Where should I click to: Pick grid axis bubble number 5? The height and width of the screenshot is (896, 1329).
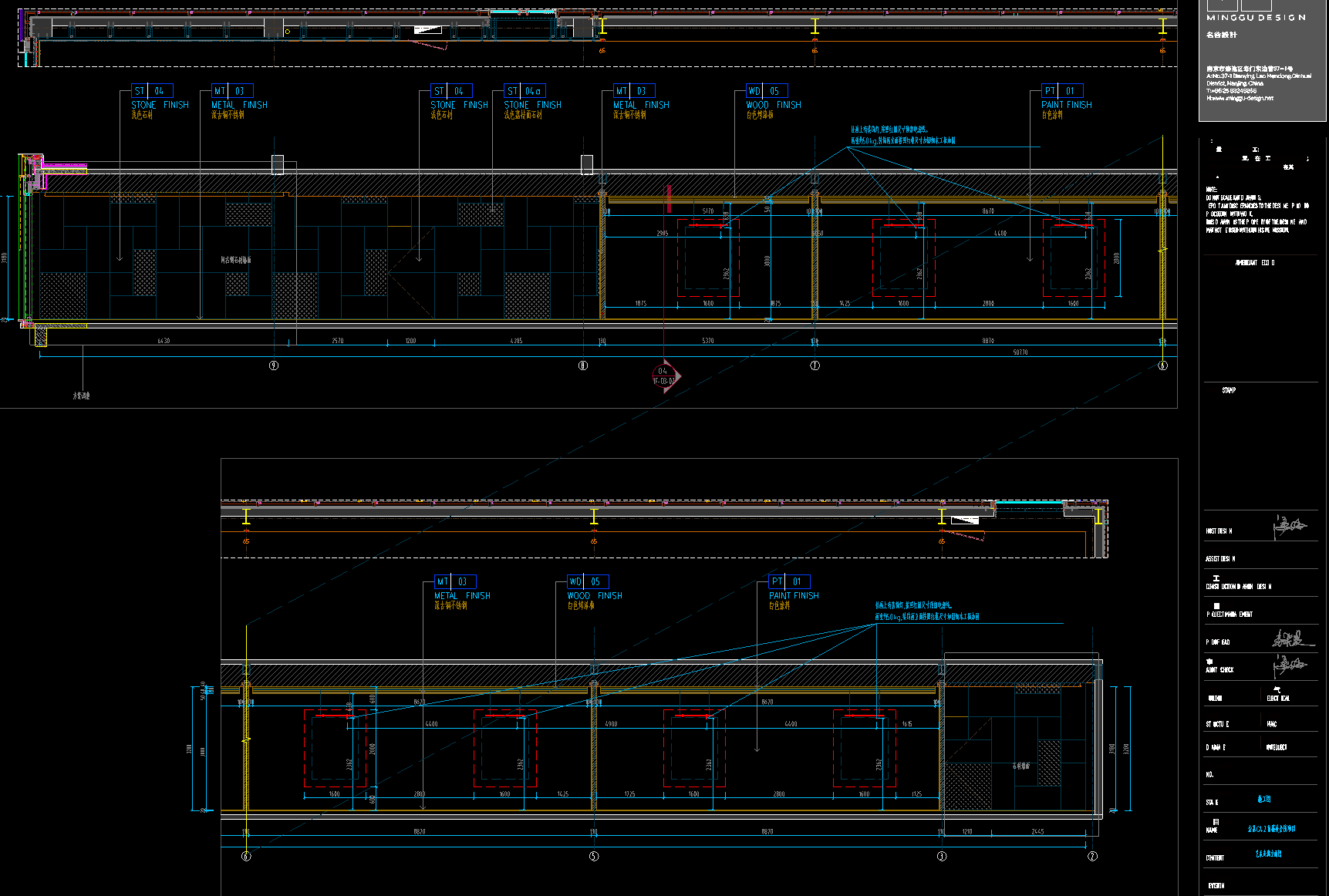pos(594,856)
